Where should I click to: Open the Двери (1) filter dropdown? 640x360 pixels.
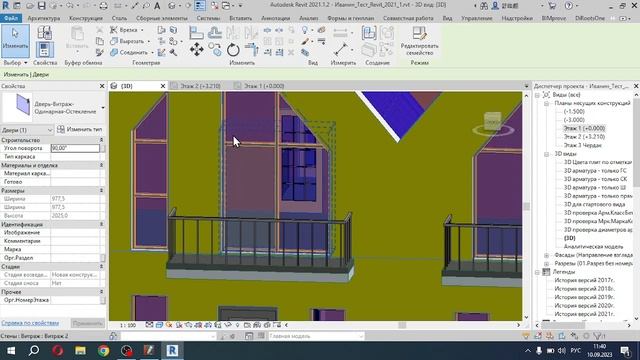click(27, 130)
